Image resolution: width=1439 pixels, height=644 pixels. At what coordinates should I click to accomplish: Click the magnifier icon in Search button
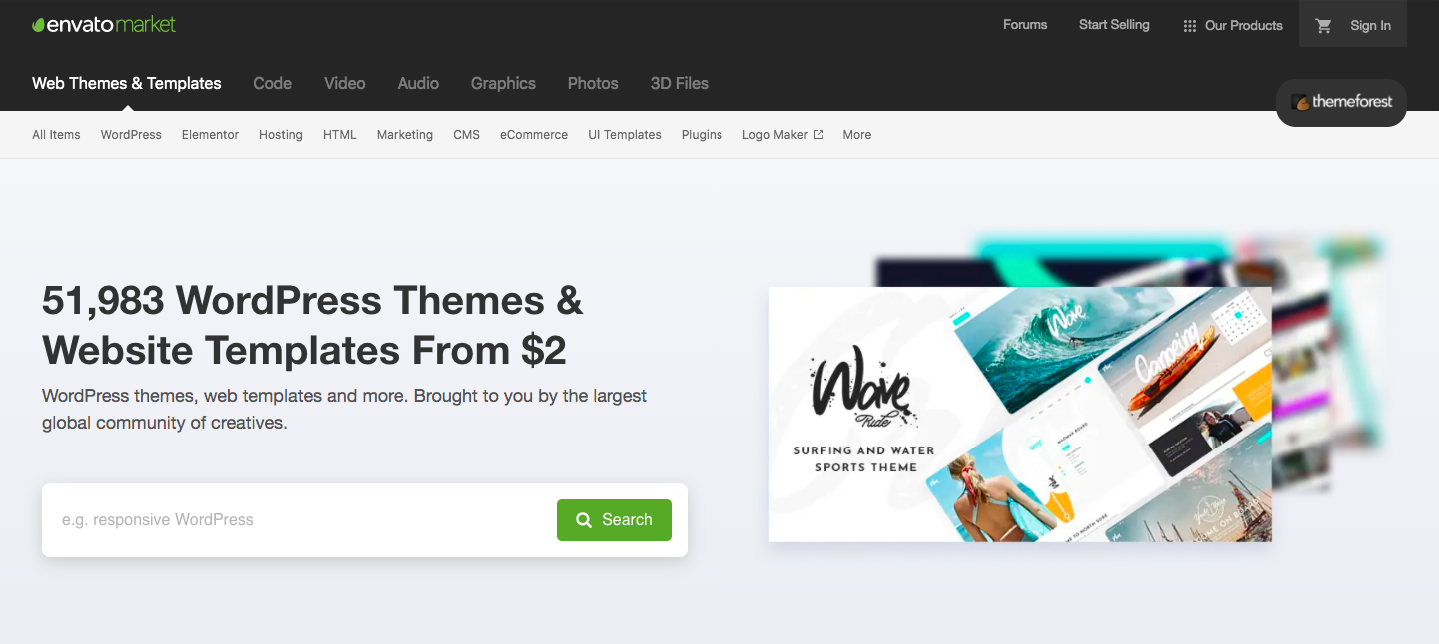pos(585,520)
